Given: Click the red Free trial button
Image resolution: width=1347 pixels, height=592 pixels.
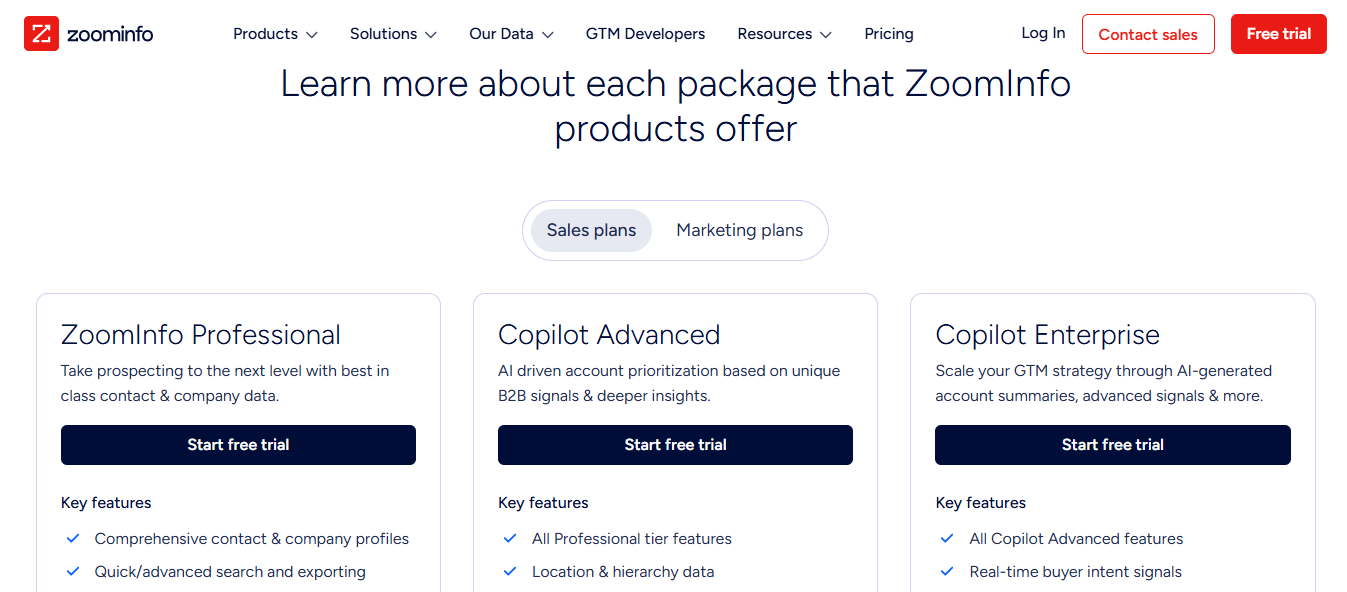Looking at the screenshot, I should [1278, 33].
